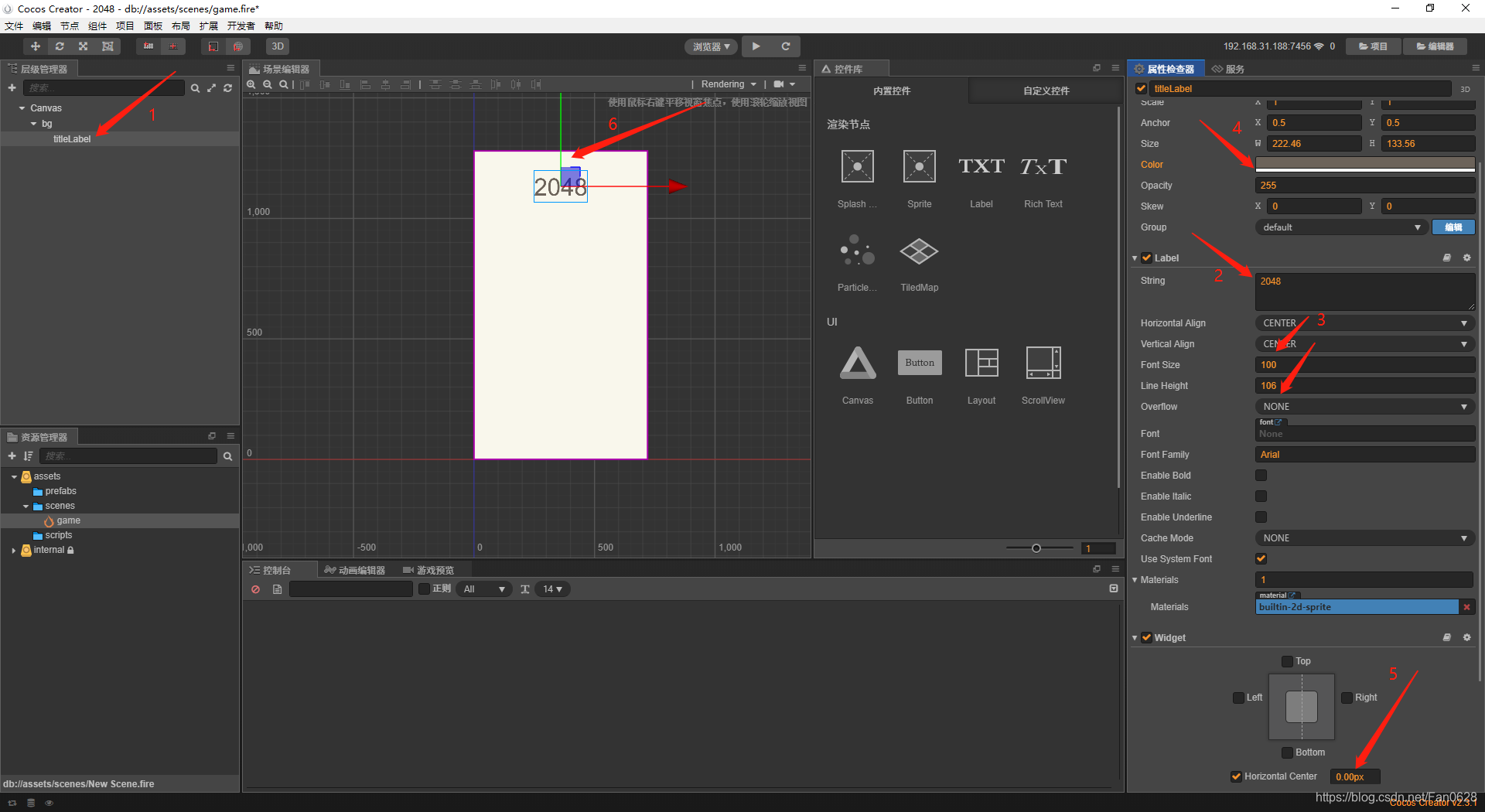
Task: Open the project folder button (项目)
Action: pyautogui.click(x=1374, y=46)
